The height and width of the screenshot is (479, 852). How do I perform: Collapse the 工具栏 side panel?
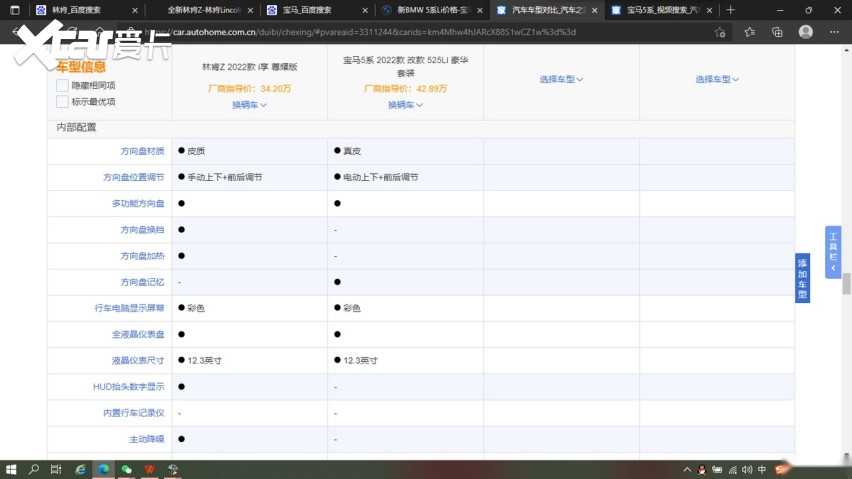click(833, 252)
